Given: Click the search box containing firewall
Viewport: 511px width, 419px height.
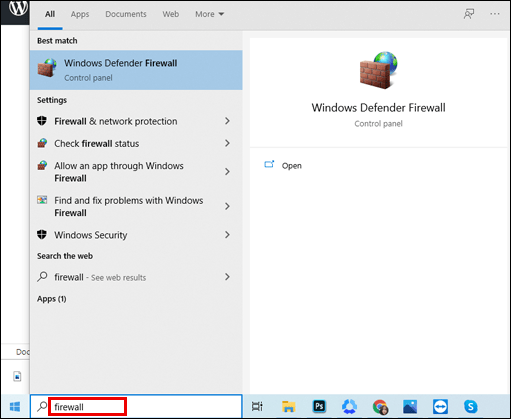Looking at the screenshot, I should tap(136, 407).
